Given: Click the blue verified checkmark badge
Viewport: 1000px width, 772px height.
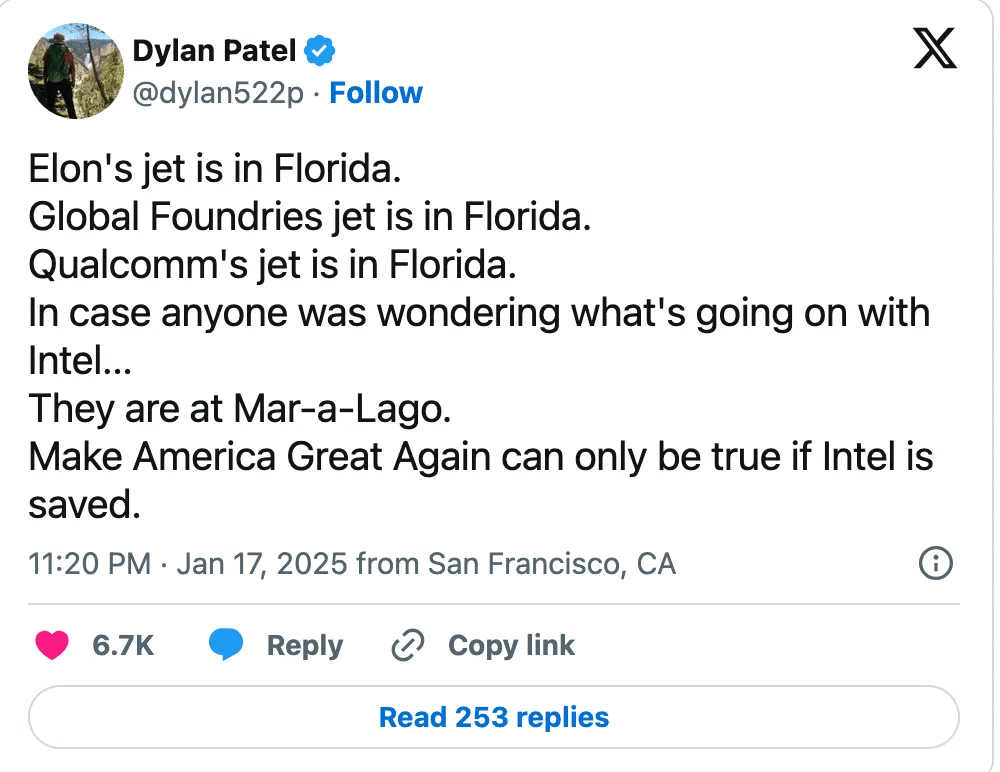Looking at the screenshot, I should 320,49.
